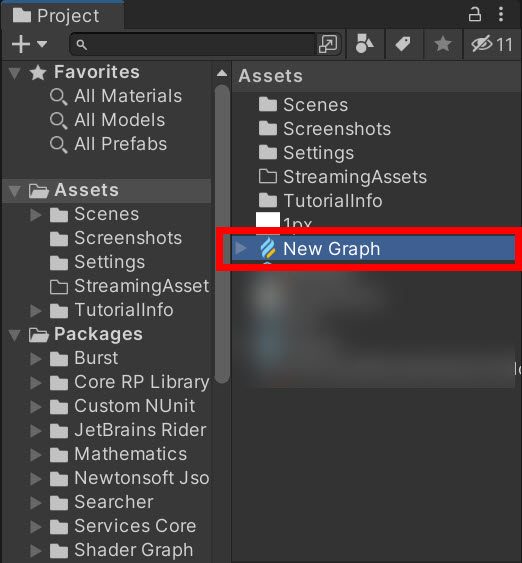Open the Project tab
Viewport: 522px width, 563px height.
click(62, 16)
